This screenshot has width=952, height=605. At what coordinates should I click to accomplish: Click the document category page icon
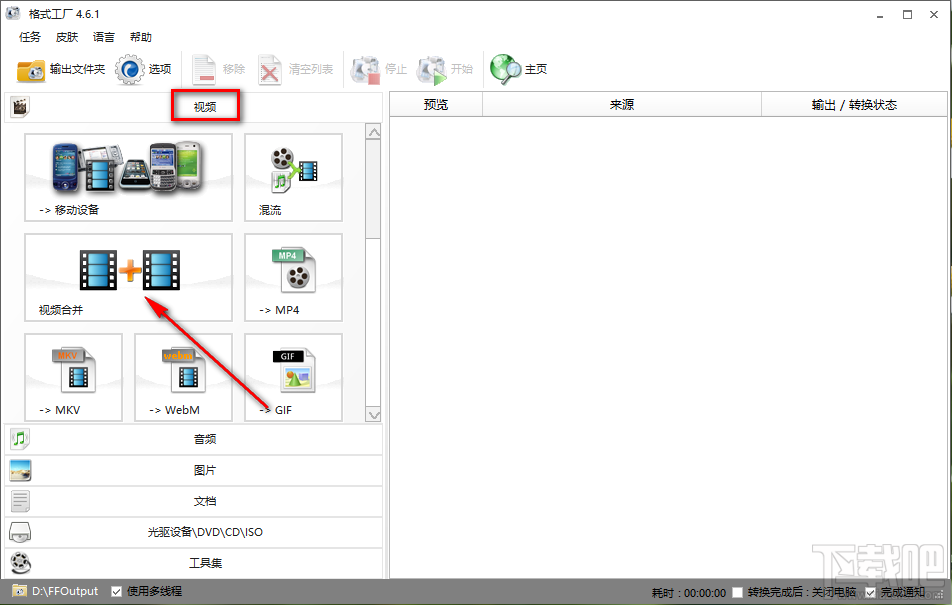(x=20, y=501)
